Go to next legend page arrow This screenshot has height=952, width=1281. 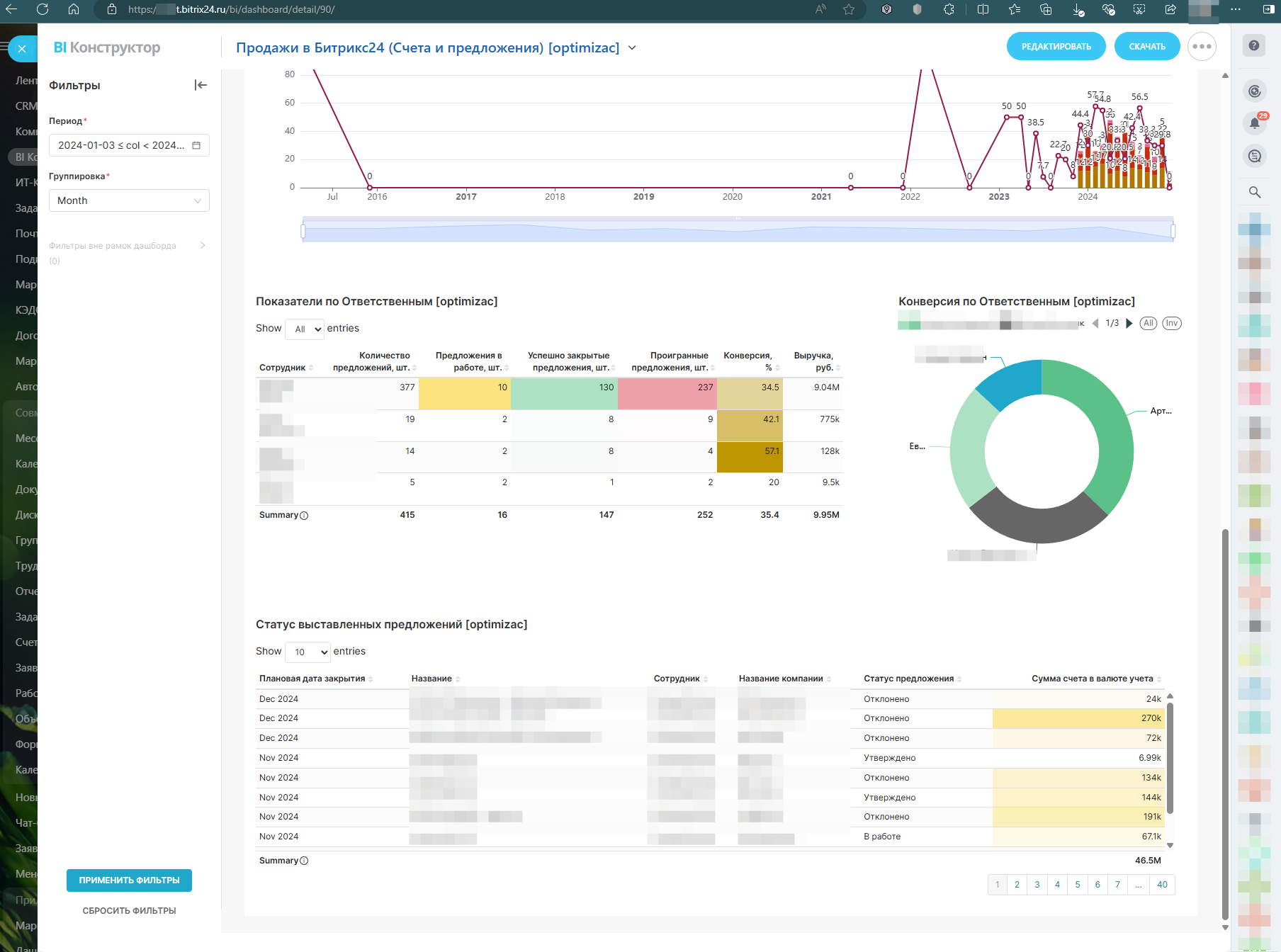[1129, 324]
